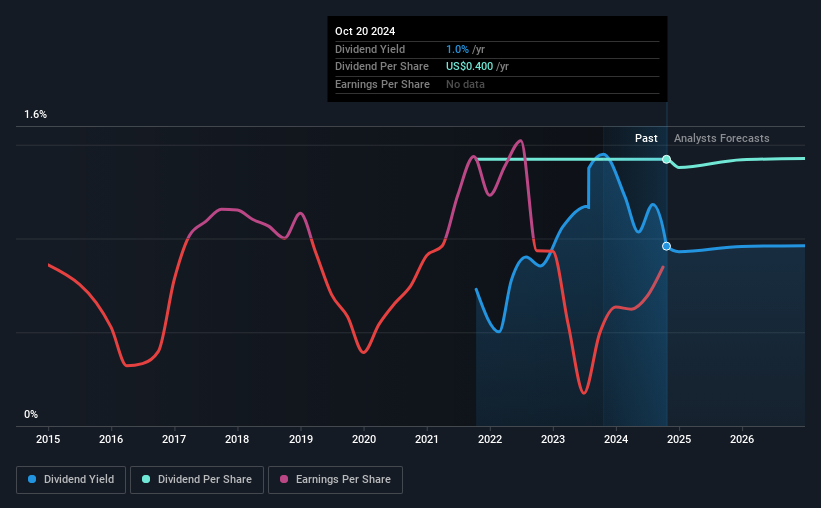
Task: Click the 2022 x-axis label
Action: click(x=490, y=439)
